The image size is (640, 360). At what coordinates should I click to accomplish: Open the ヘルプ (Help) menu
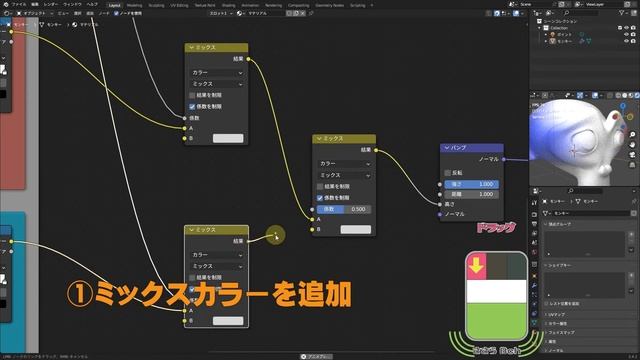(x=92, y=4)
